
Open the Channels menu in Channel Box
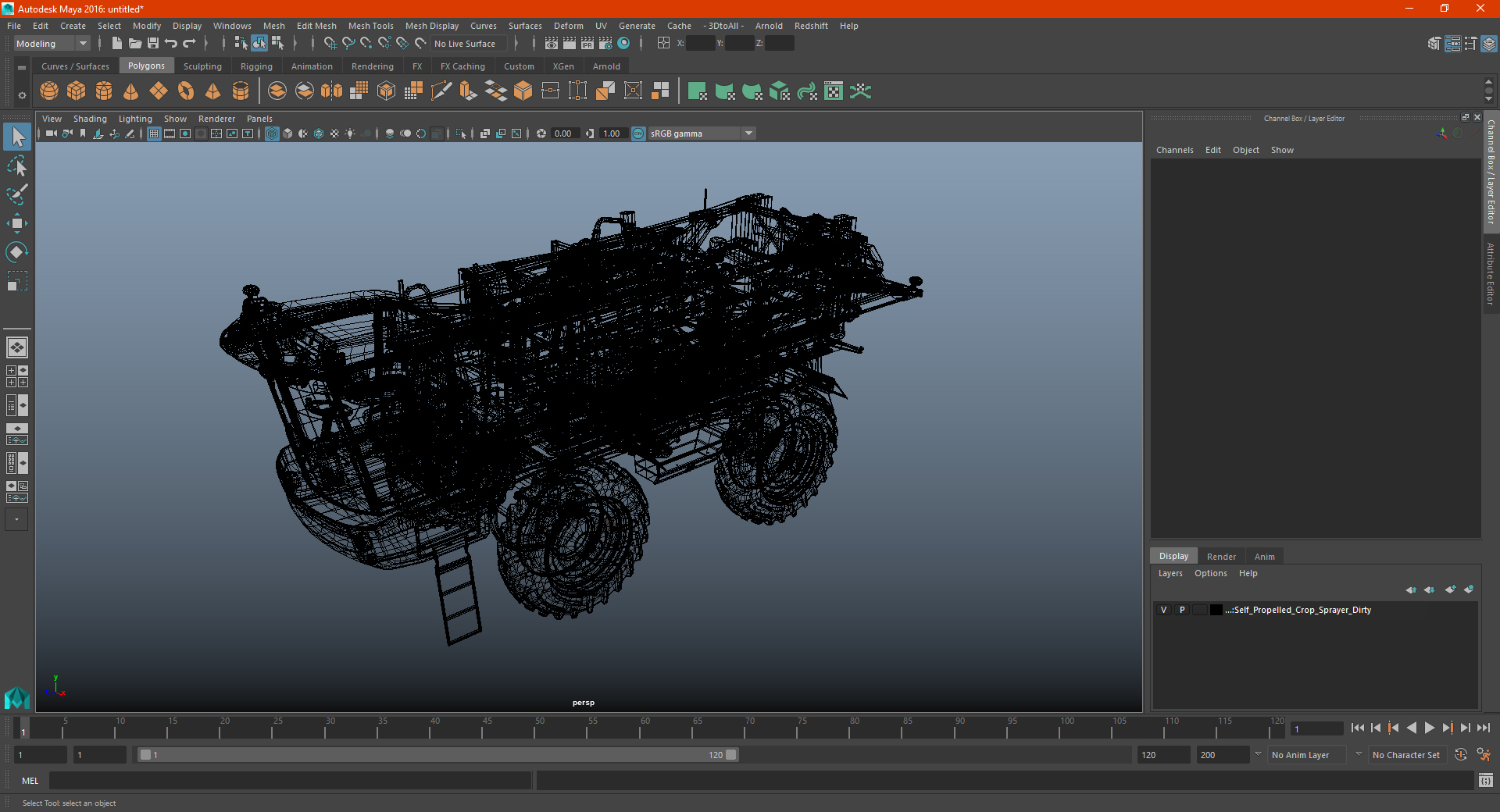1175,150
